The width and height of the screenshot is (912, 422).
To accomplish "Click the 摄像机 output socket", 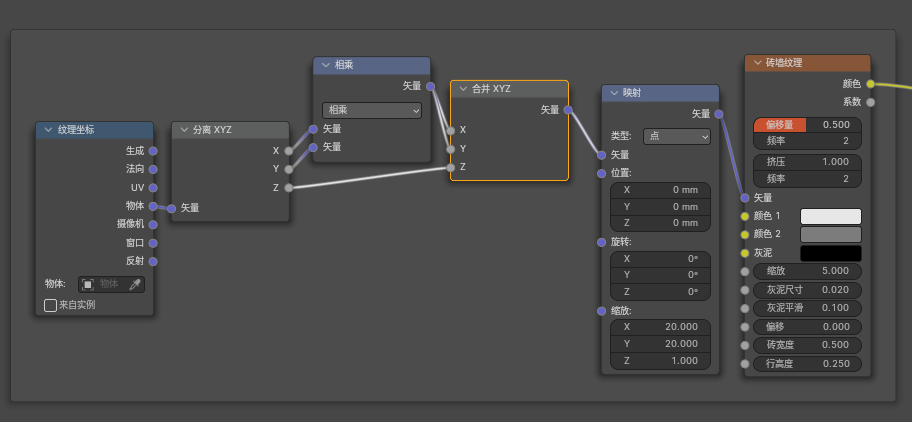I will coord(153,224).
